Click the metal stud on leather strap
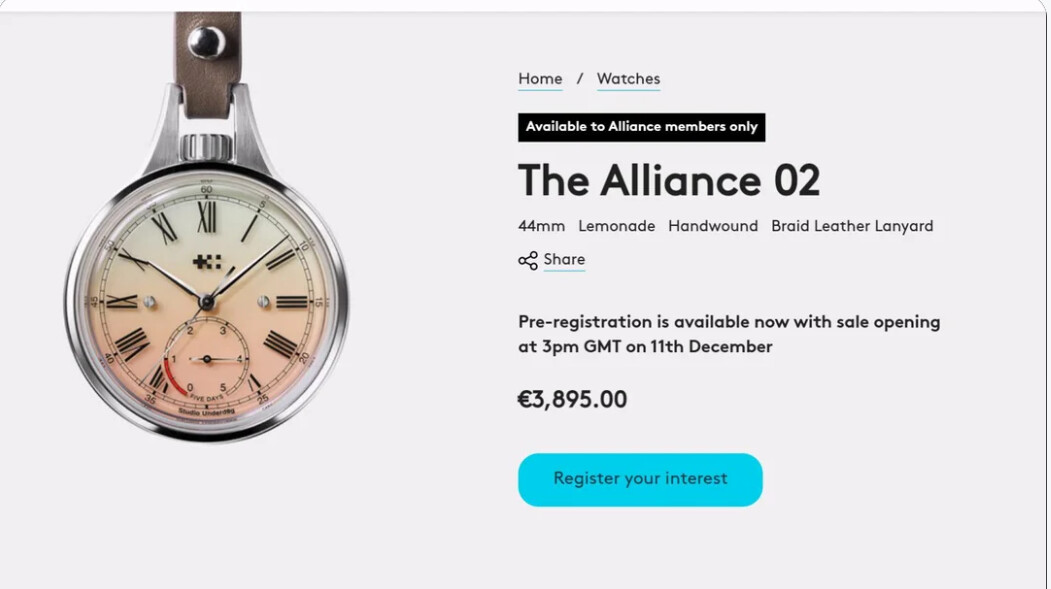This screenshot has width=1051, height=589. (207, 41)
